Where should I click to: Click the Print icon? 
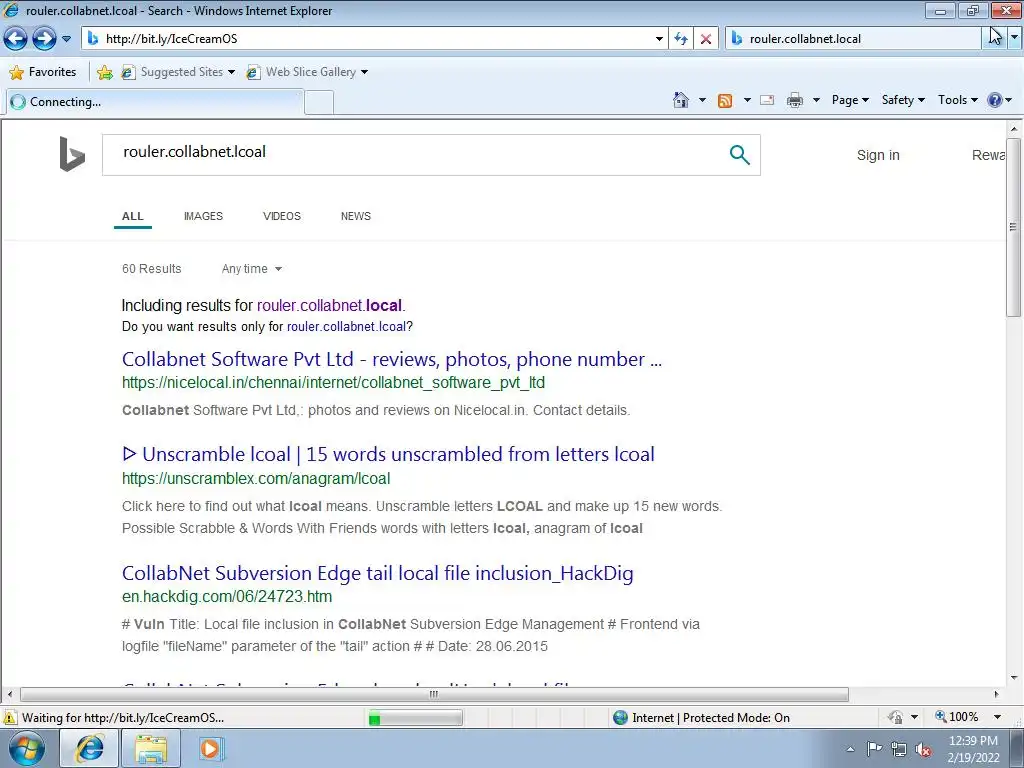(795, 100)
